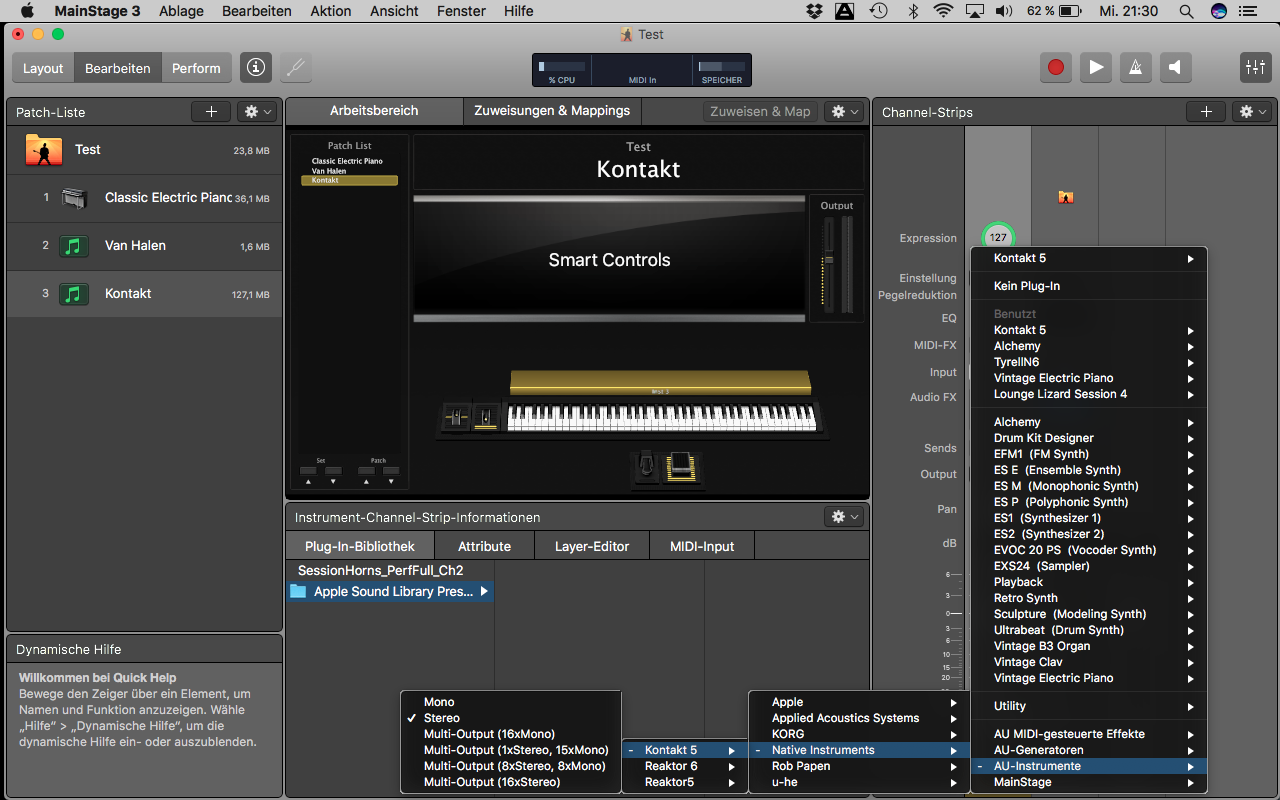The width and height of the screenshot is (1280, 800).
Task: Click the Van Halen patch note icon
Action: [x=74, y=246]
